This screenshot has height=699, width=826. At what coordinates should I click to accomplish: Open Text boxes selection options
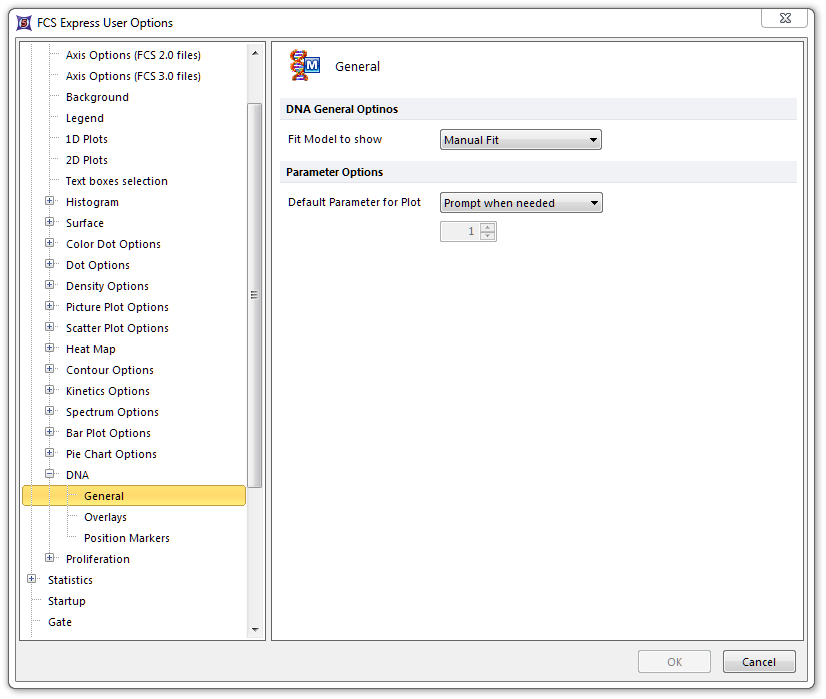coord(116,181)
